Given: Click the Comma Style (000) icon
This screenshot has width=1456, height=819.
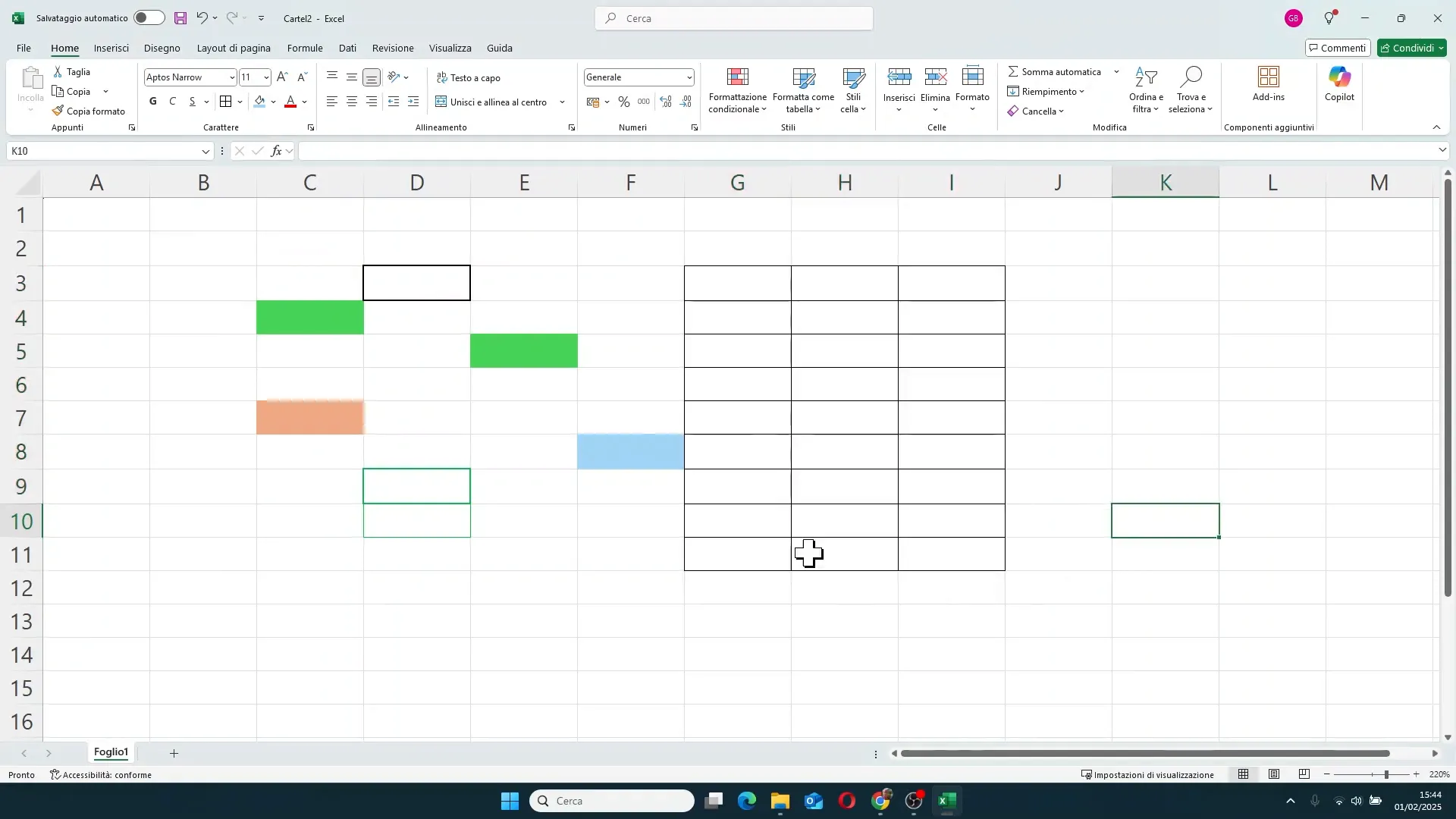Looking at the screenshot, I should tap(644, 102).
